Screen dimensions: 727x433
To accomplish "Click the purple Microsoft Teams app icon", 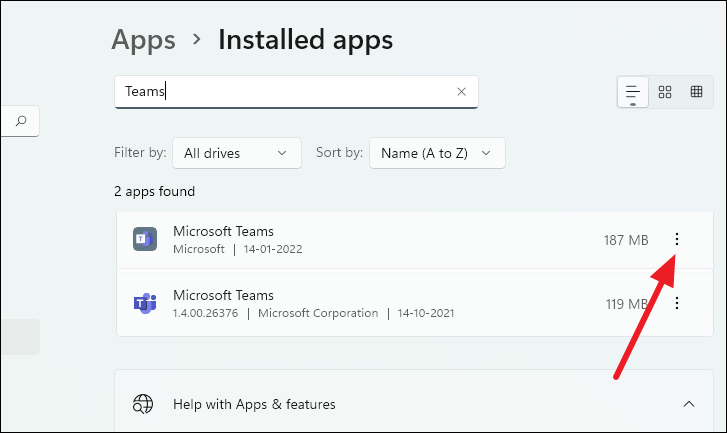I will point(145,303).
